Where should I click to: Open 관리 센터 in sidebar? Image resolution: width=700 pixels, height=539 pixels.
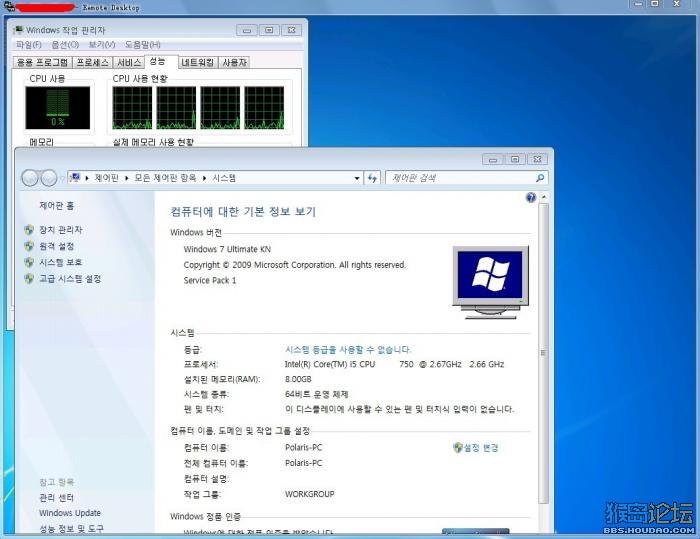[56, 497]
